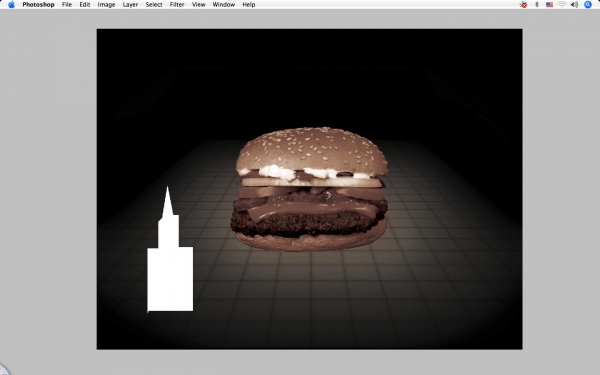
Task: Open the Photoshop application menu
Action: (x=38, y=5)
